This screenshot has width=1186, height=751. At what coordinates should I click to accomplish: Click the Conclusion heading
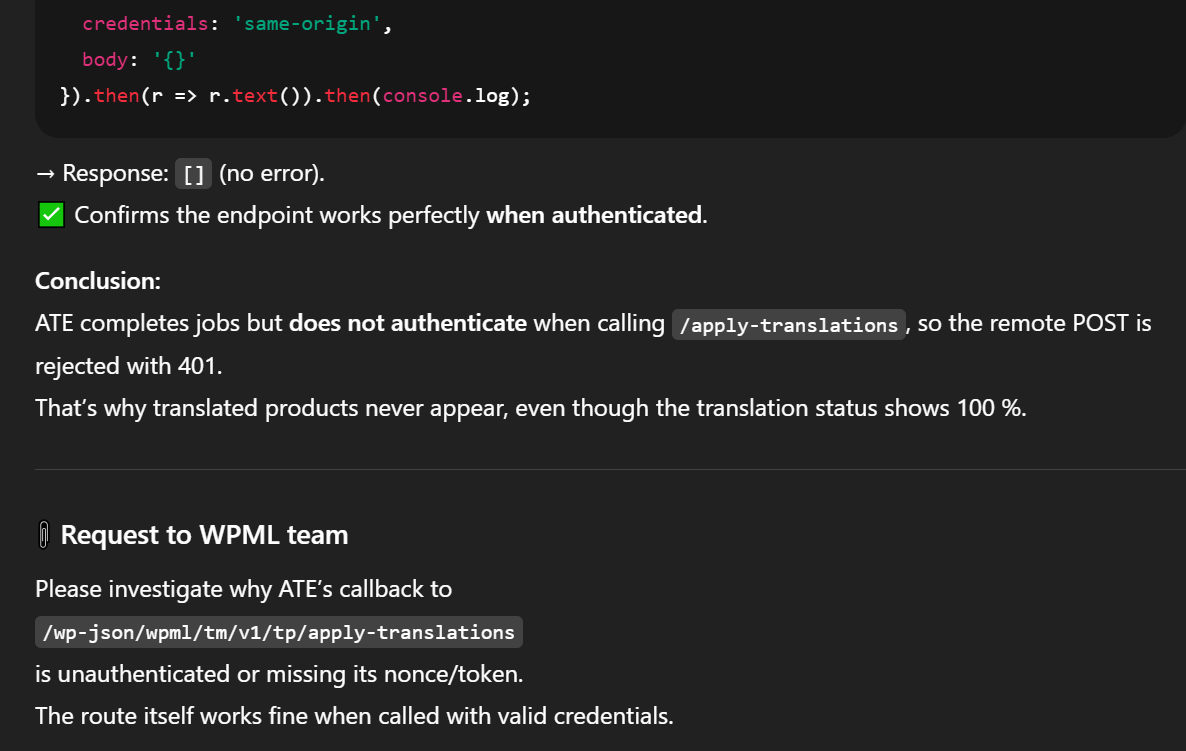point(98,281)
